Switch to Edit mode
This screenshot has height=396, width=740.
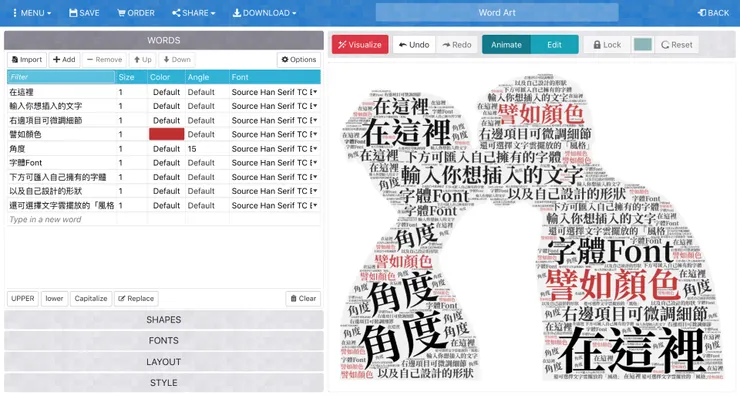point(555,44)
